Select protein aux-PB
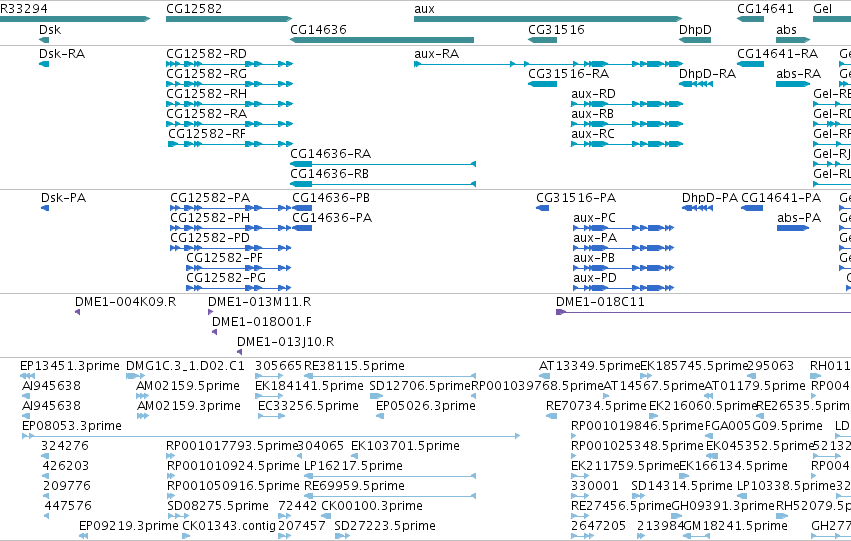 pyautogui.click(x=594, y=258)
